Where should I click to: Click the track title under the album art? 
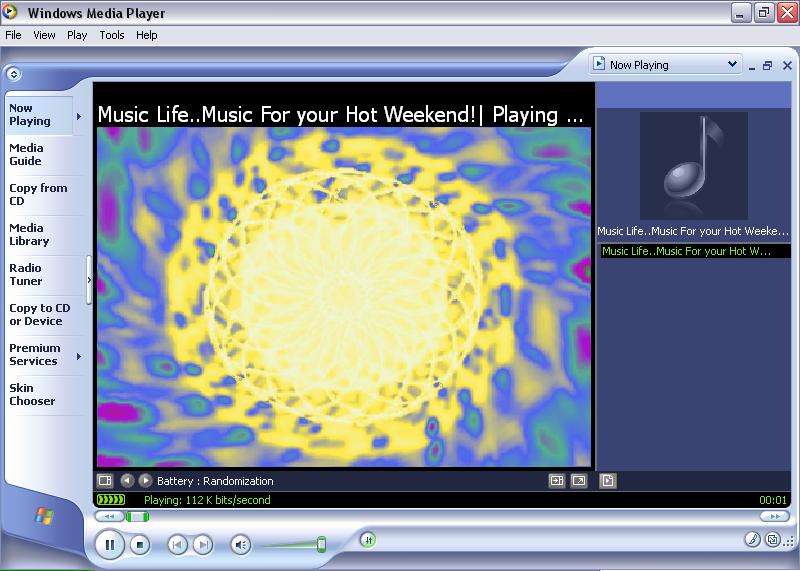tap(693, 231)
